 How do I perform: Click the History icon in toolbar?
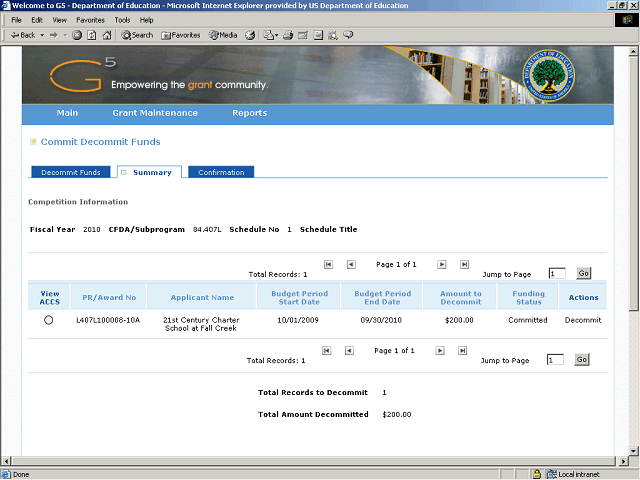250,35
